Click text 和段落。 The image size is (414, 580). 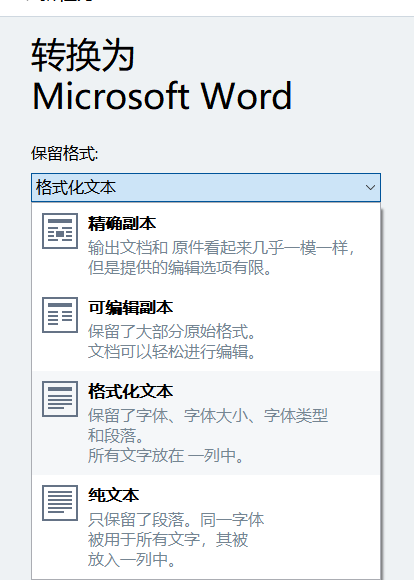pos(116,435)
